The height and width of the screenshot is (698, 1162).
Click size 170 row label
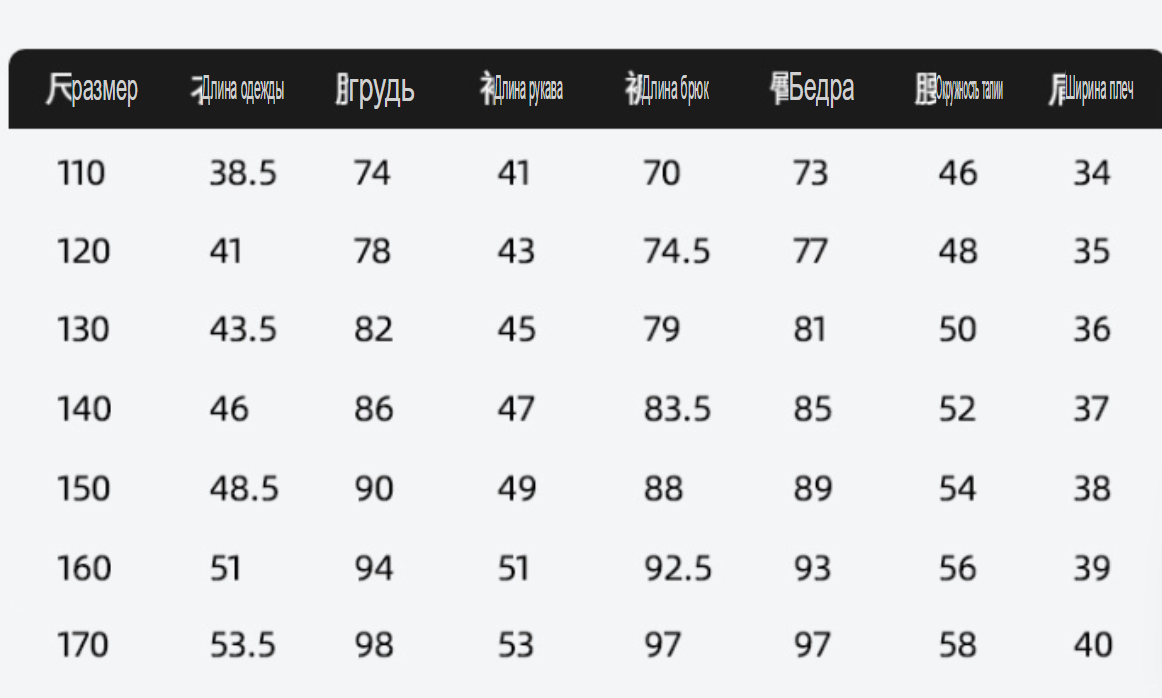[x=83, y=645]
